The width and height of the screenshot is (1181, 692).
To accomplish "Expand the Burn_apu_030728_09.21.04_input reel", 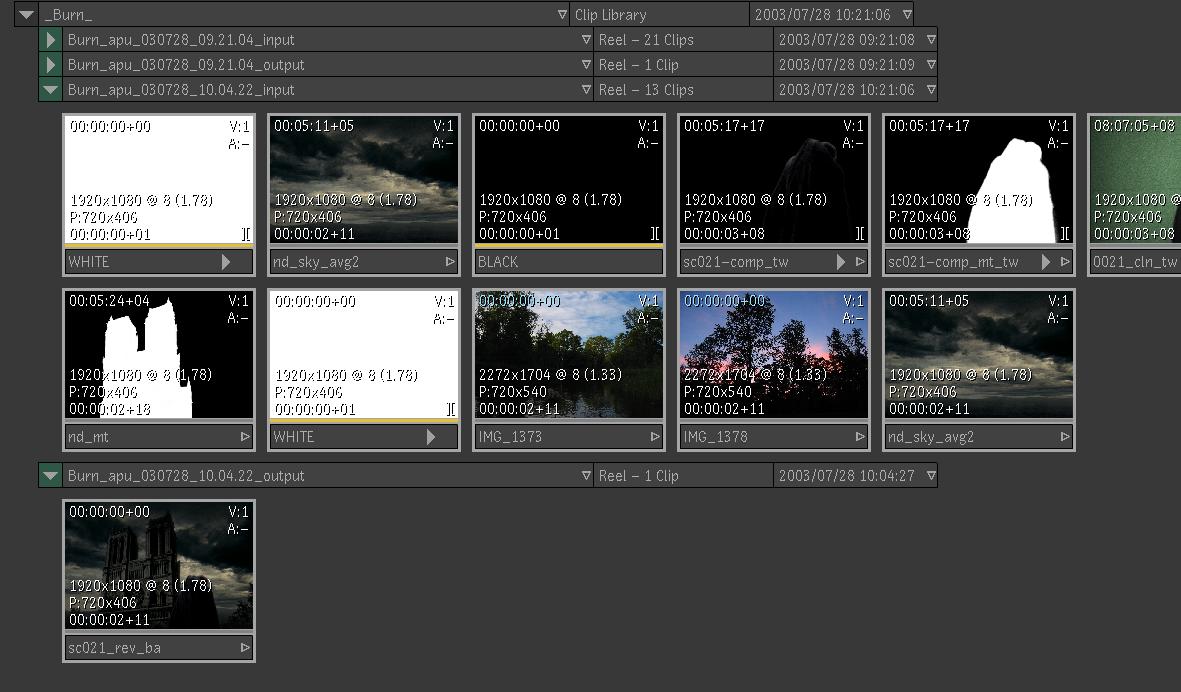I will [50, 39].
